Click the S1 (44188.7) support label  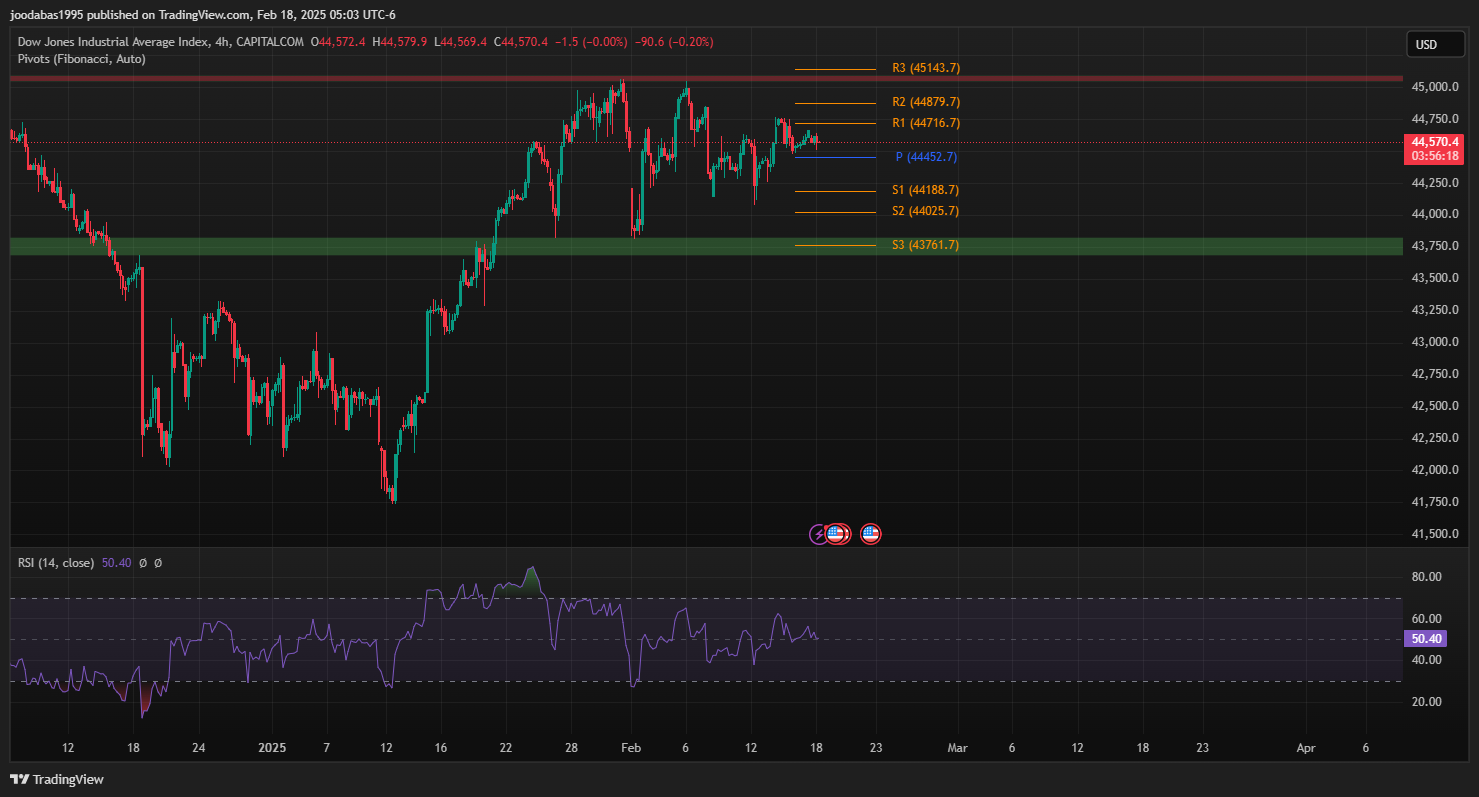925,190
